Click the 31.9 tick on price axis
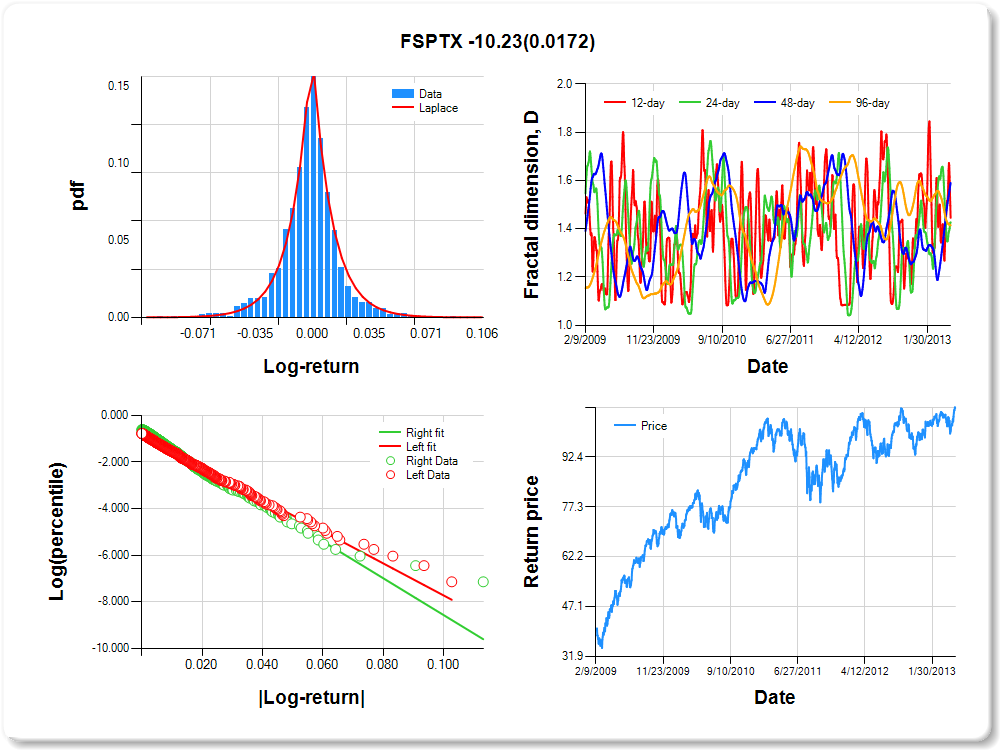1000x750 pixels. [x=572, y=656]
